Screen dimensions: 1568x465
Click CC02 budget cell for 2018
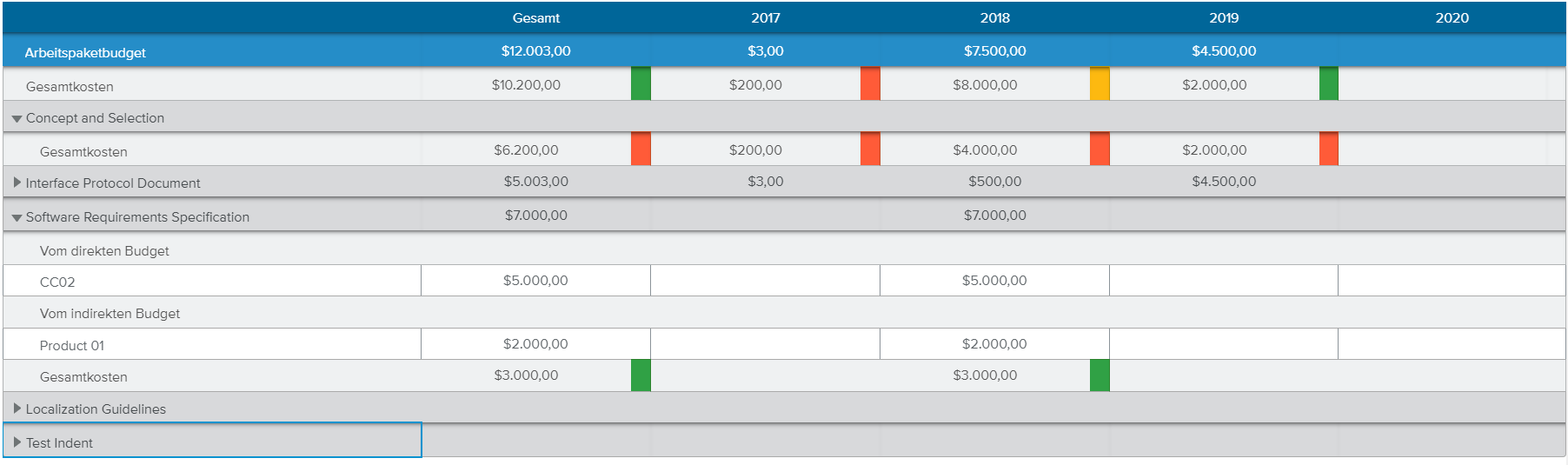tap(994, 281)
